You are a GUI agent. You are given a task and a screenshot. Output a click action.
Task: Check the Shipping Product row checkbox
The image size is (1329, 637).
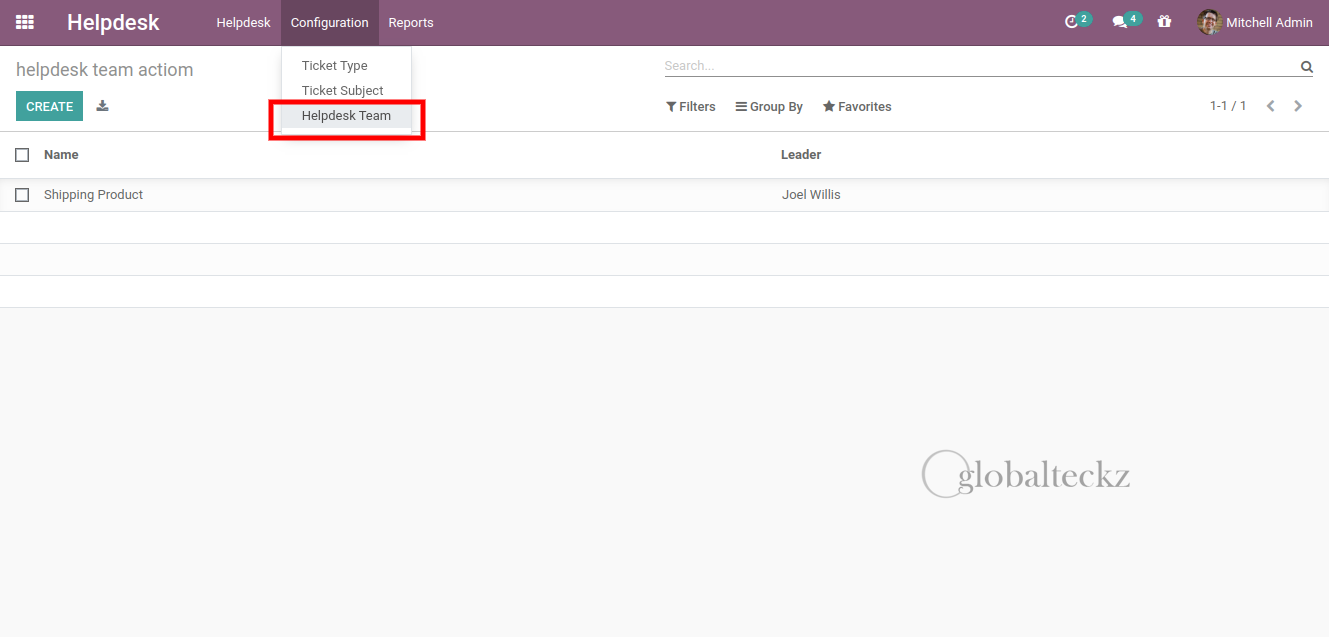pos(22,195)
